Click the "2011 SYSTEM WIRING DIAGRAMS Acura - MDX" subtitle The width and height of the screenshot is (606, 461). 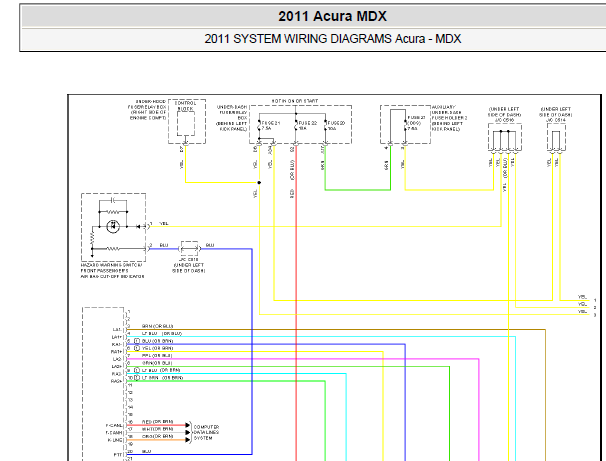[x=332, y=39]
